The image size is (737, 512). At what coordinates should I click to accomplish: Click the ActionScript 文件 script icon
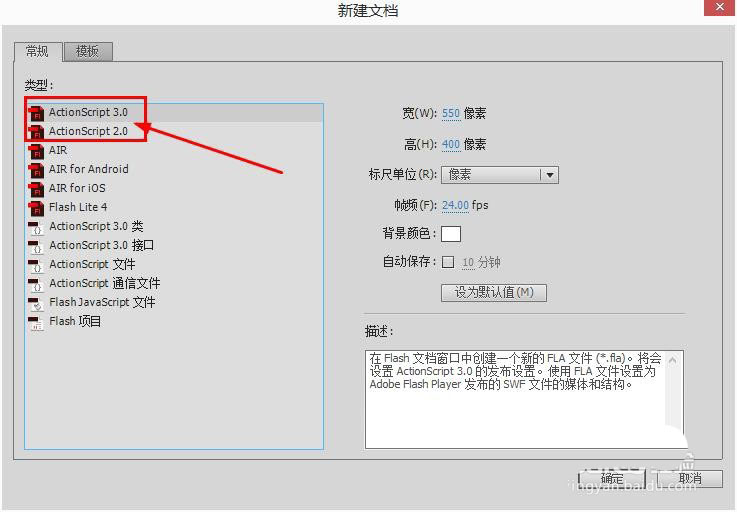click(x=36, y=265)
